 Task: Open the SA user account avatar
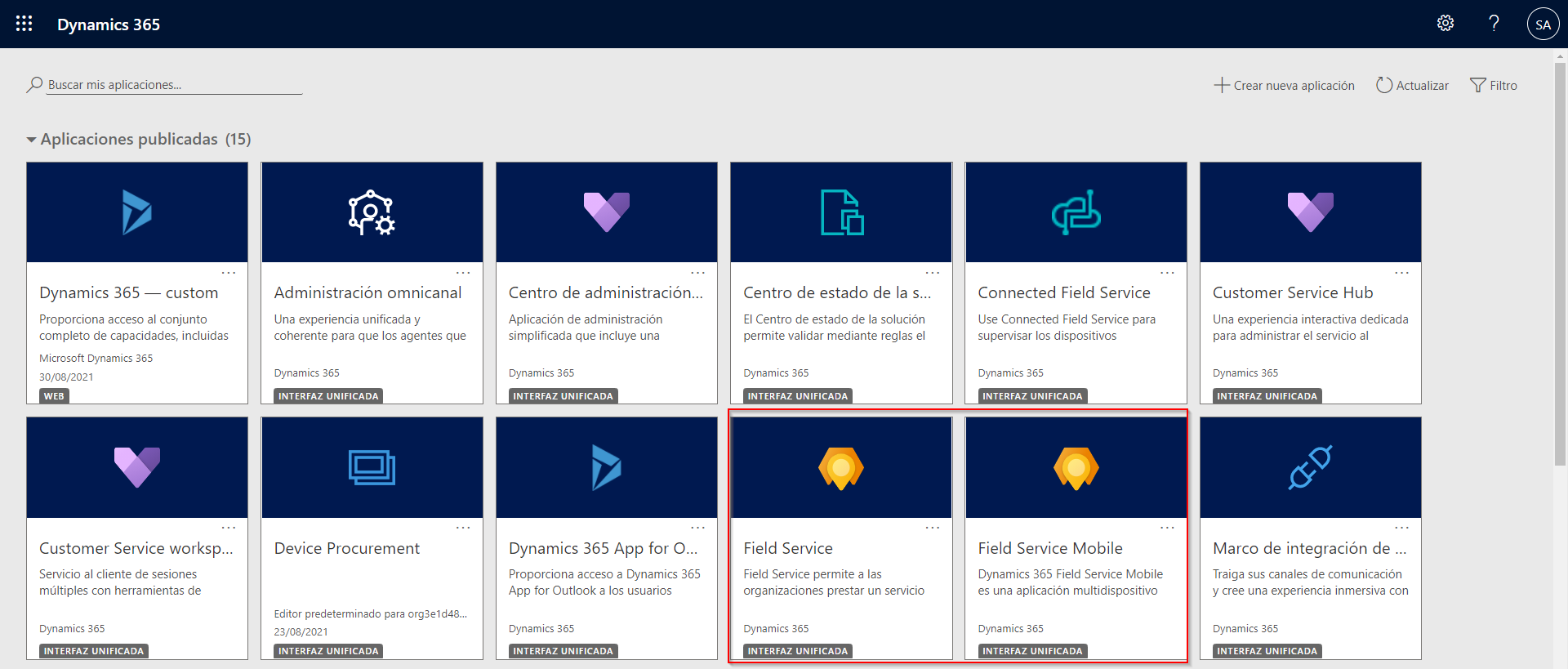[1543, 25]
